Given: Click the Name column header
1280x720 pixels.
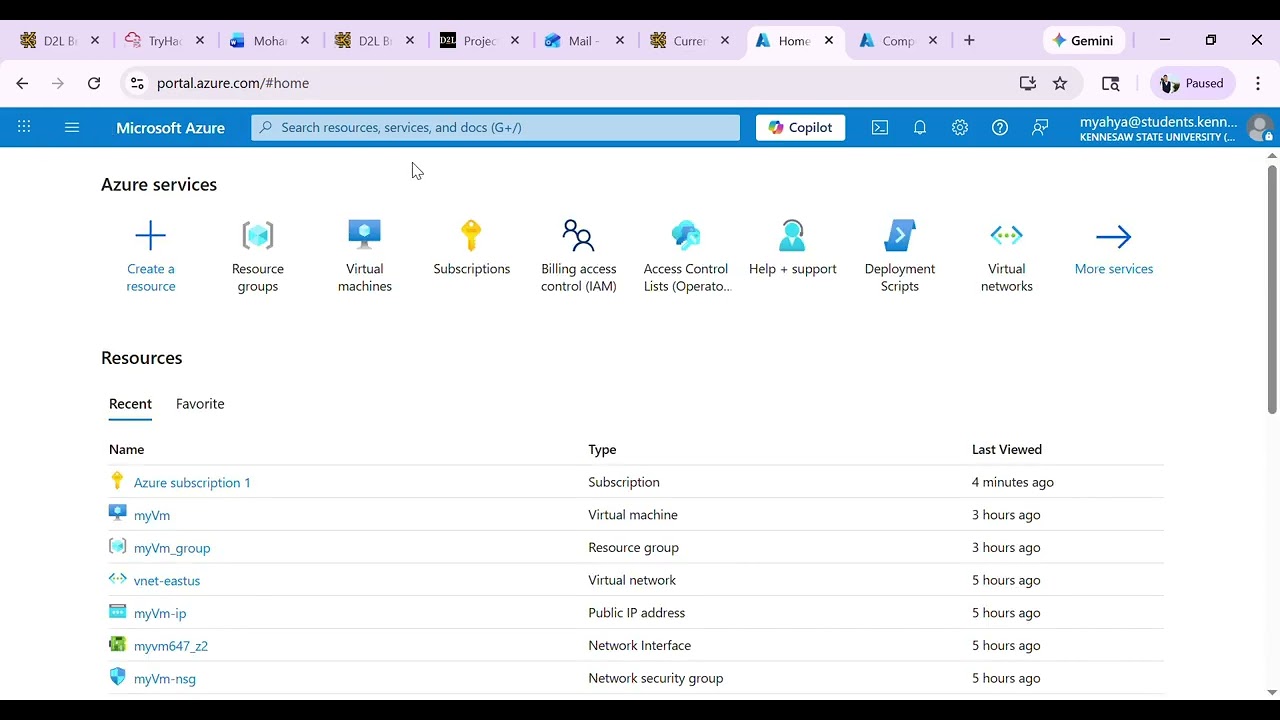Looking at the screenshot, I should pyautogui.click(x=127, y=449).
